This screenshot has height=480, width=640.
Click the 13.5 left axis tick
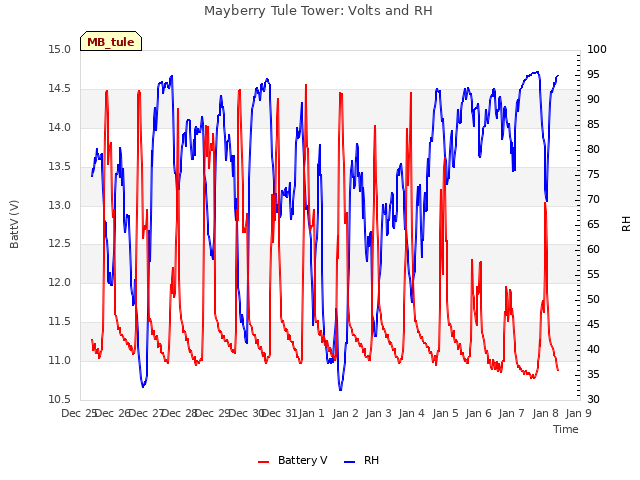point(59,167)
